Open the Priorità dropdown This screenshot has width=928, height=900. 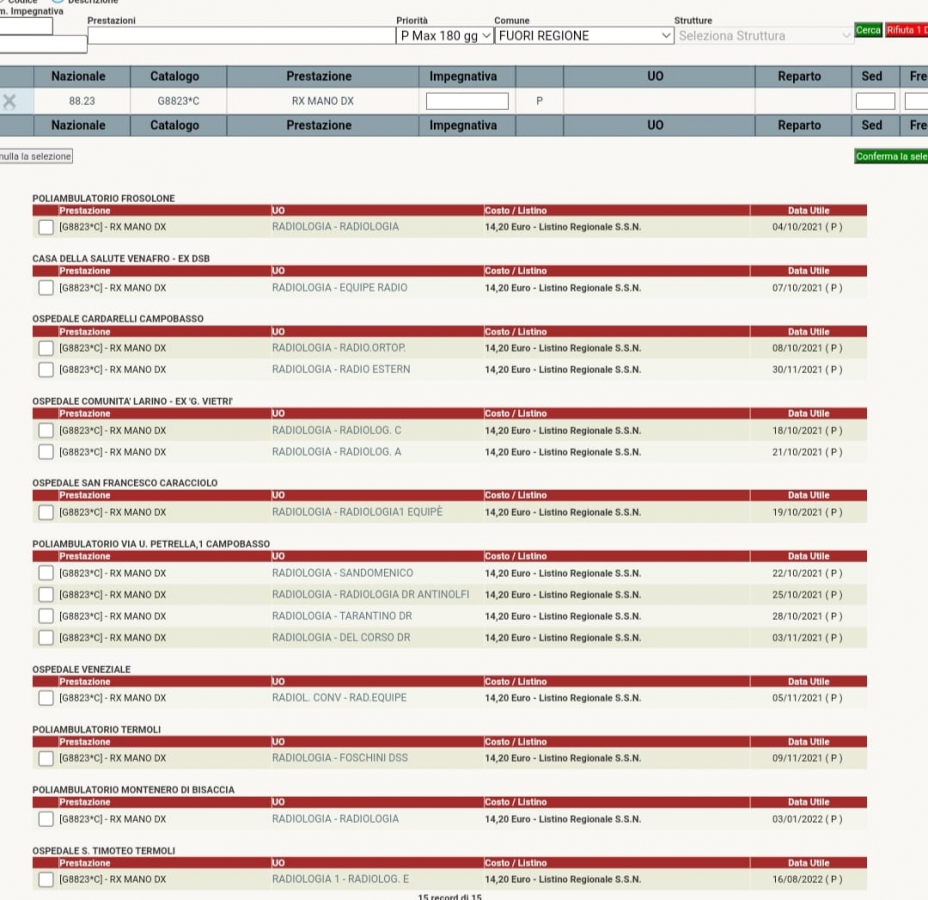tap(445, 36)
